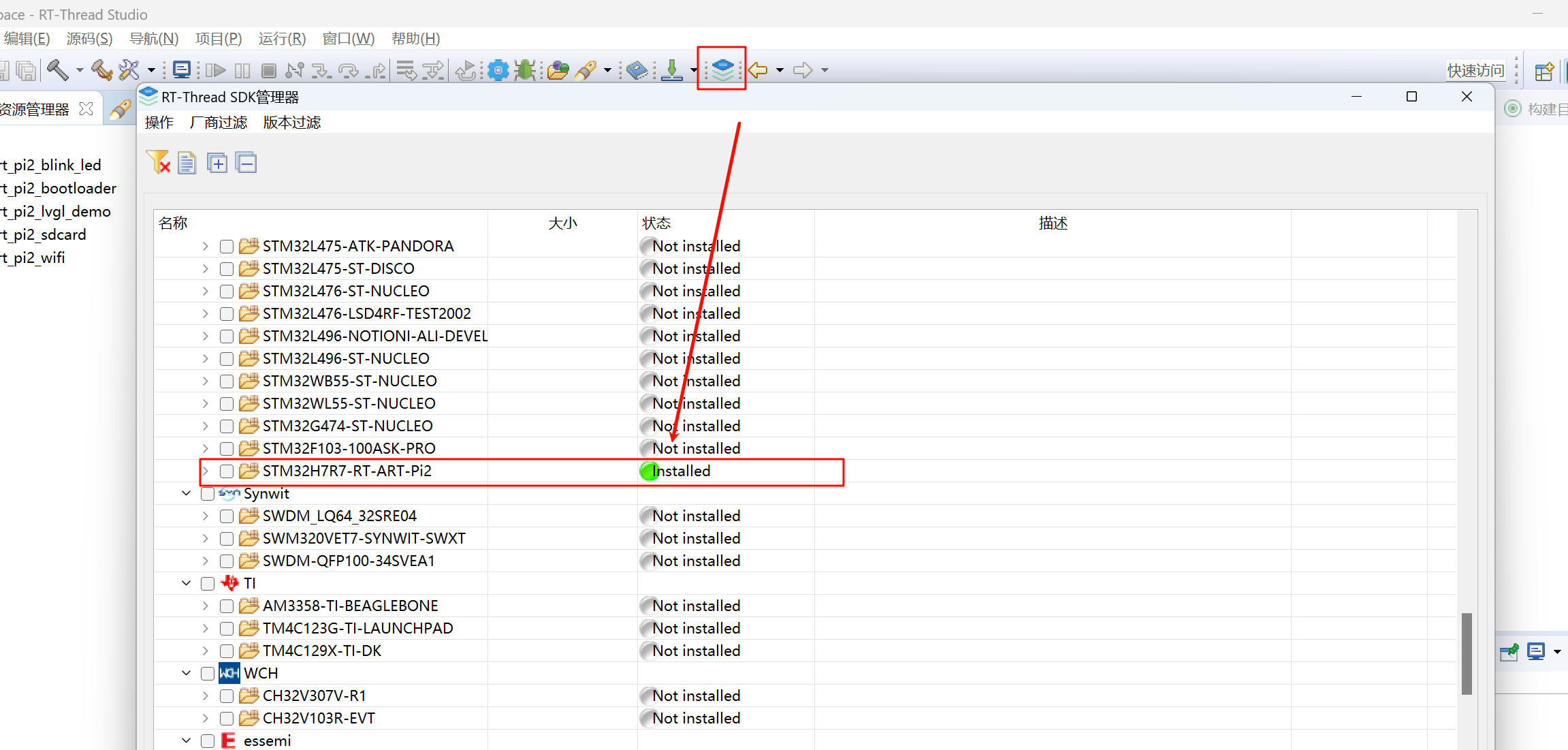Open the 操作 menu in the SDK Manager
Image resolution: width=1568 pixels, height=750 pixels.
tap(159, 123)
